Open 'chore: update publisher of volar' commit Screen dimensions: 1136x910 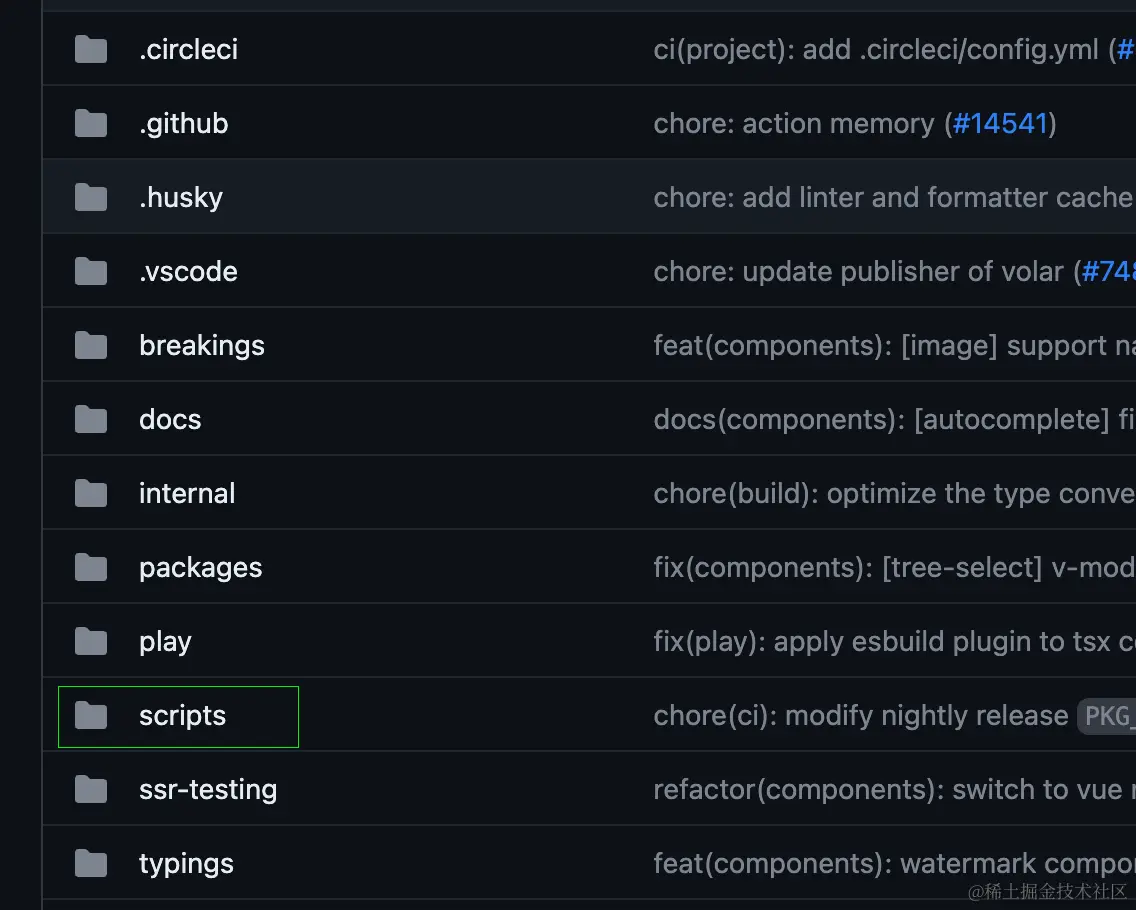[858, 271]
